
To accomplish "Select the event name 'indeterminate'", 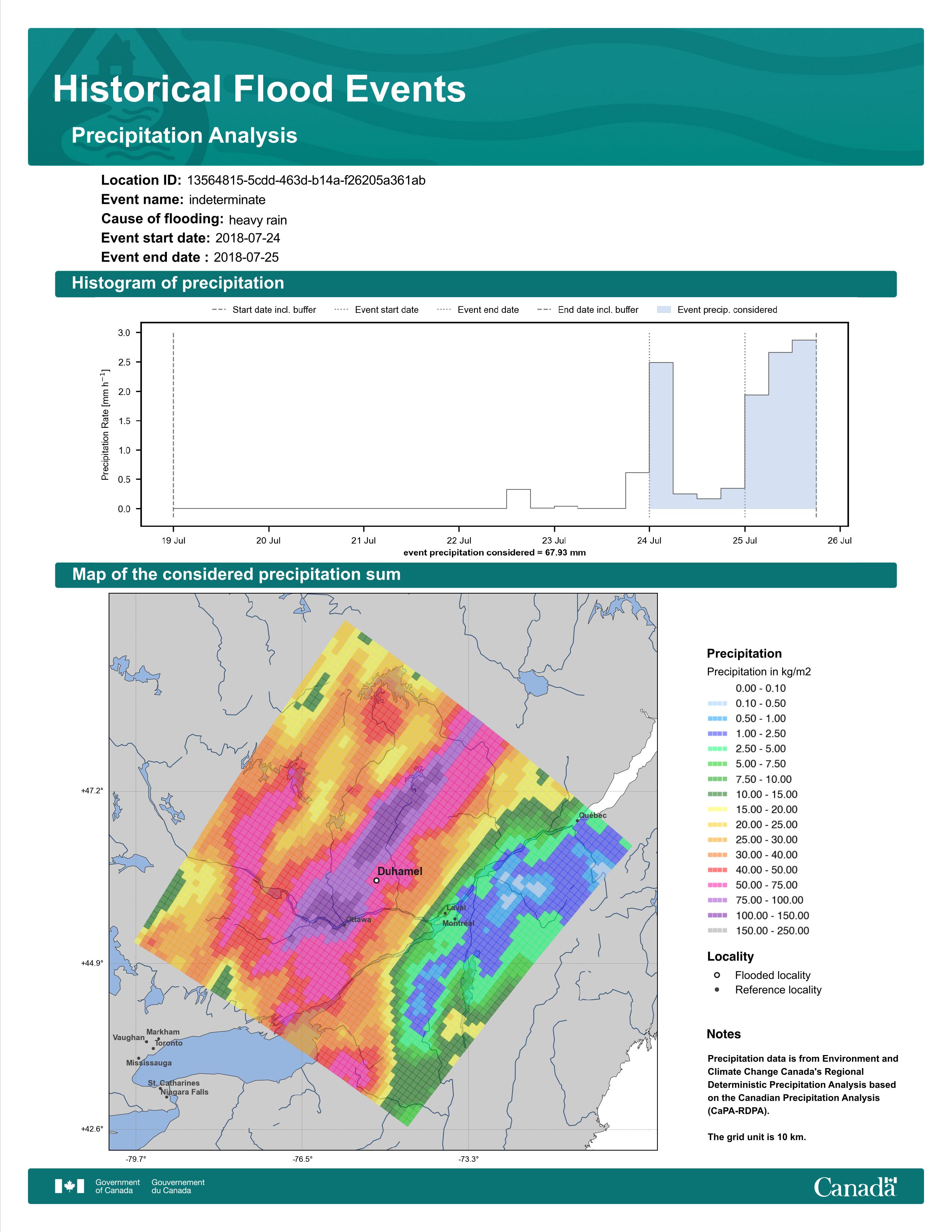I will click(227, 200).
